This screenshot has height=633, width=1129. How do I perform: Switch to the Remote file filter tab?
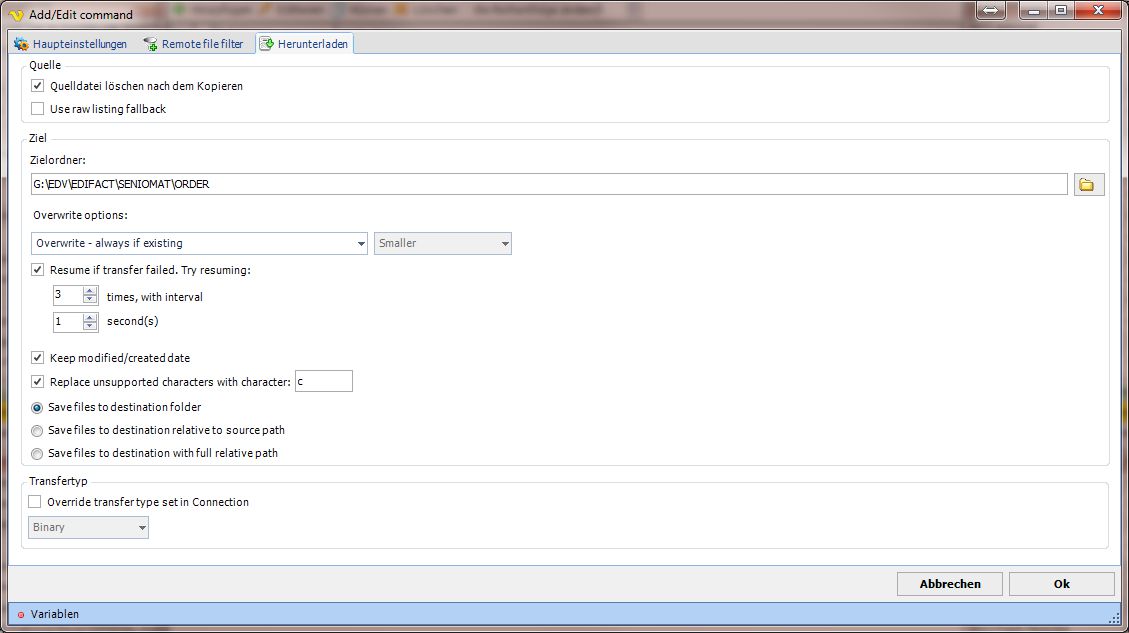click(193, 44)
